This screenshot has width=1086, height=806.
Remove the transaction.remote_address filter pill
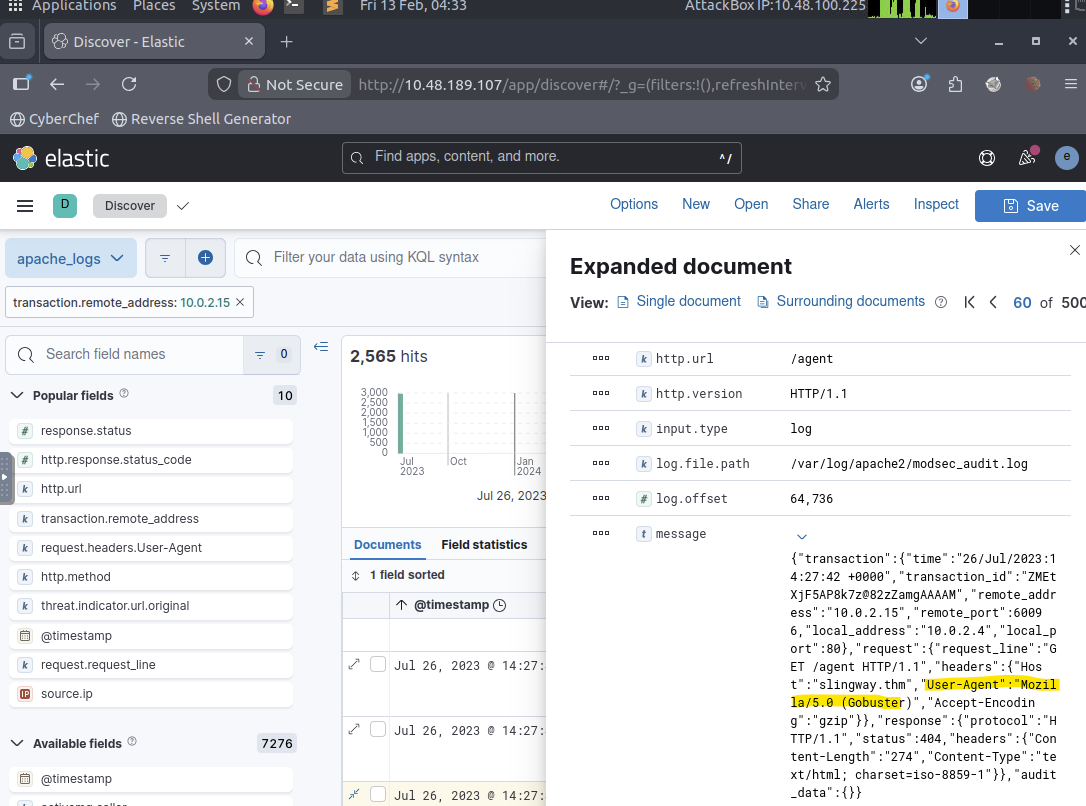tap(240, 302)
